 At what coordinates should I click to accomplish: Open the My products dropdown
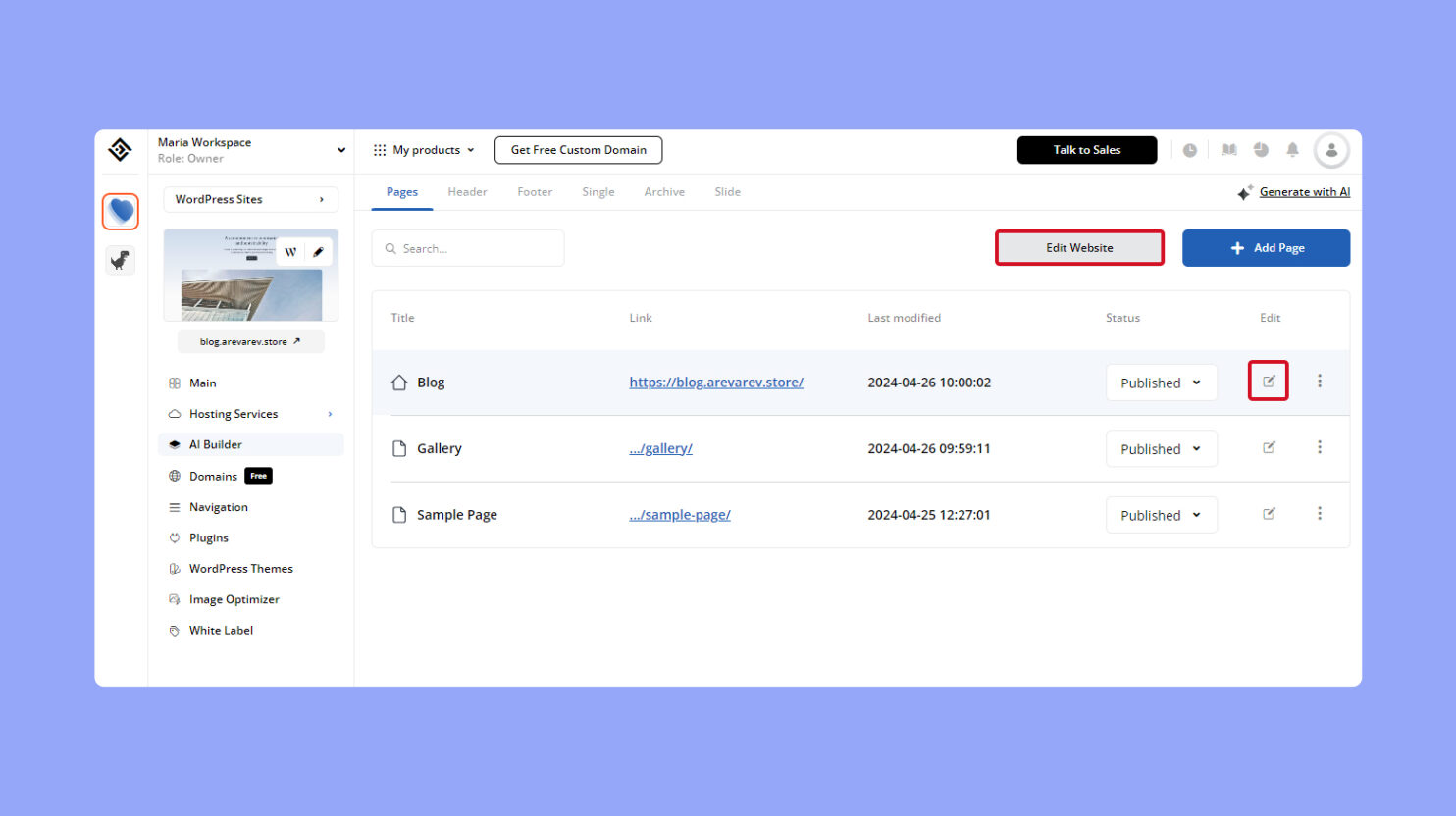pos(423,149)
